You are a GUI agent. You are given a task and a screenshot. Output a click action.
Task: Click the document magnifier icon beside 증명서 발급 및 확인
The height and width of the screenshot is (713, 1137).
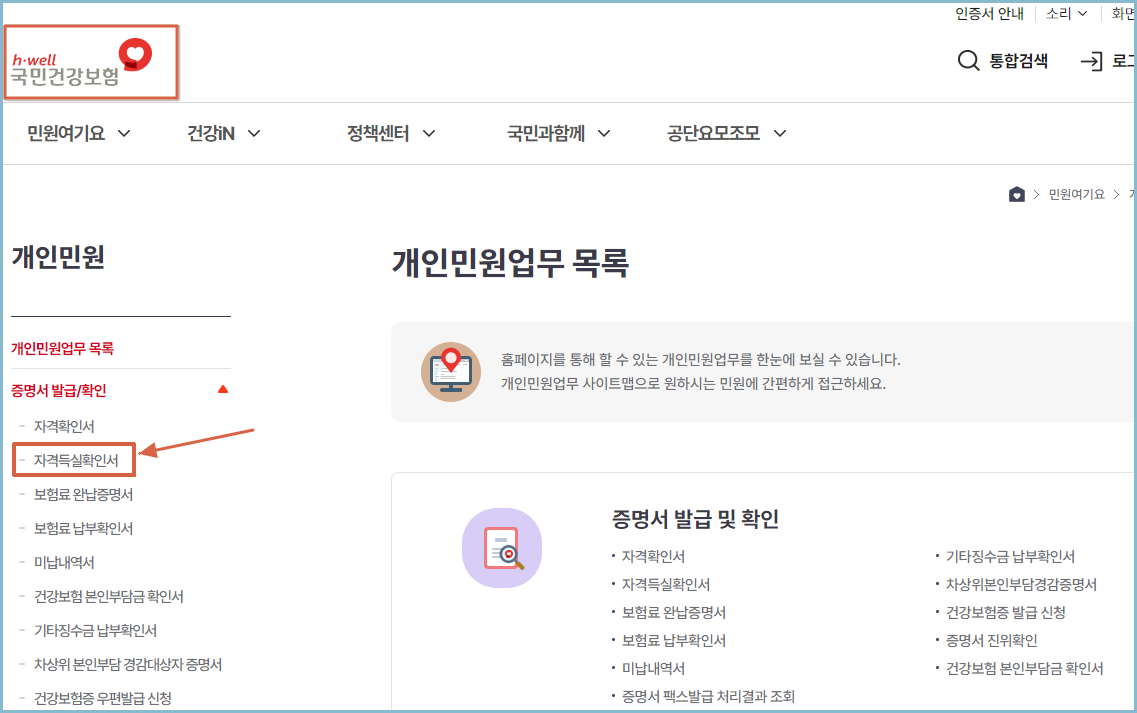(501, 548)
